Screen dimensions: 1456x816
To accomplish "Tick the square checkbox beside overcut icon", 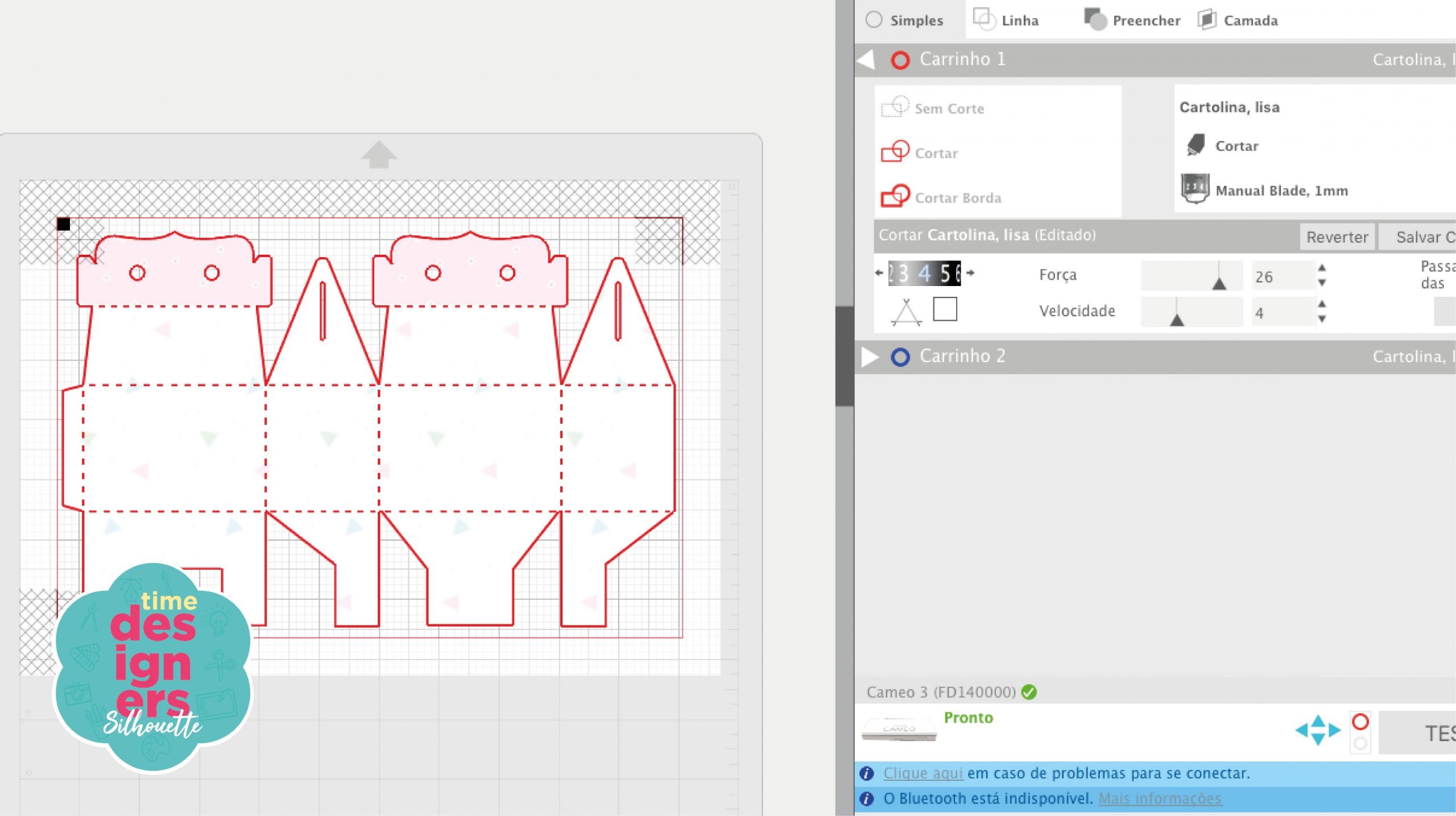I will (945, 309).
